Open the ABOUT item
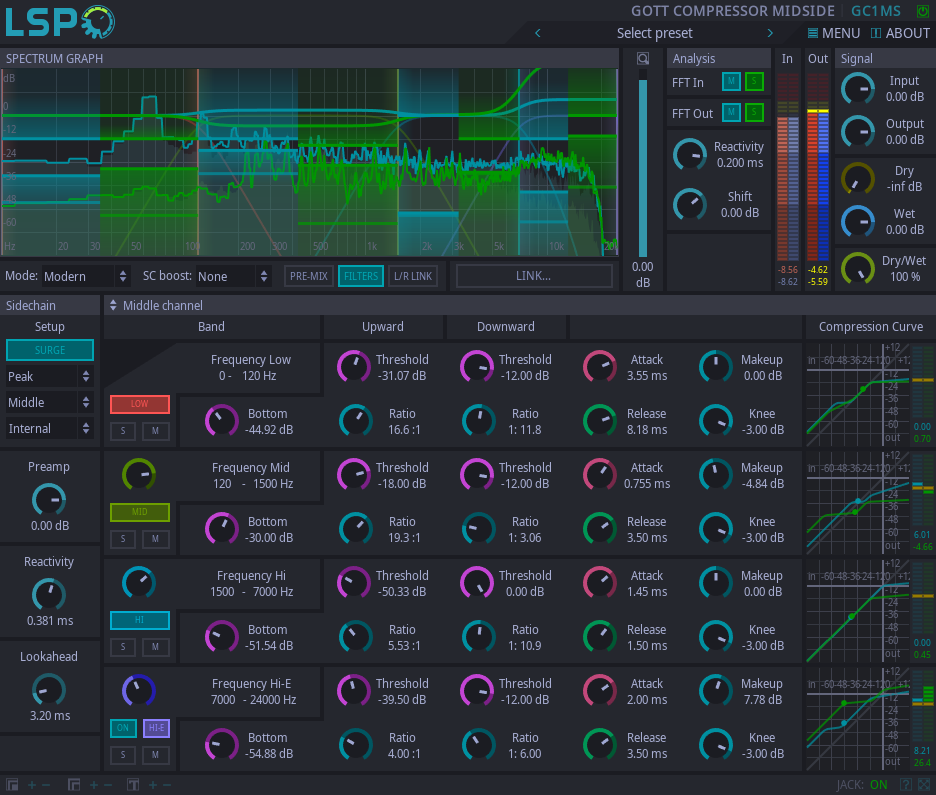 900,33
